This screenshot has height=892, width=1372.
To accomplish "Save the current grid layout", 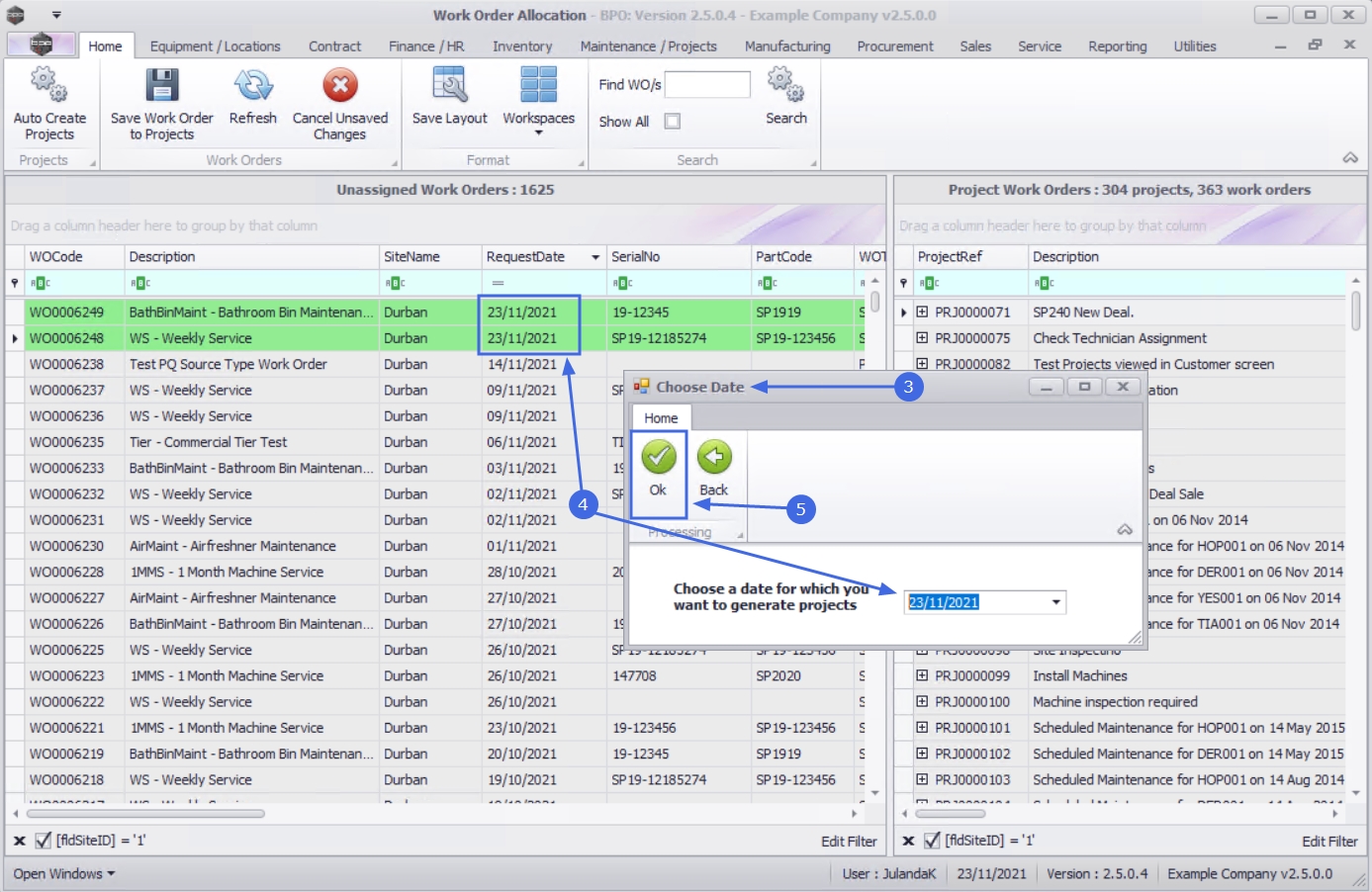I will [x=450, y=97].
